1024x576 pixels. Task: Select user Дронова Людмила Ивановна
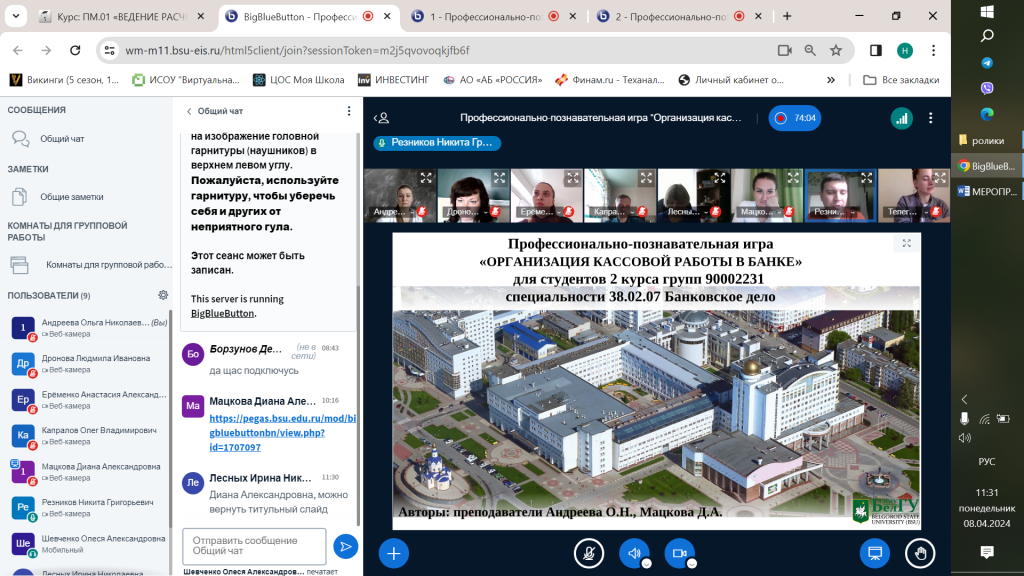tap(89, 364)
